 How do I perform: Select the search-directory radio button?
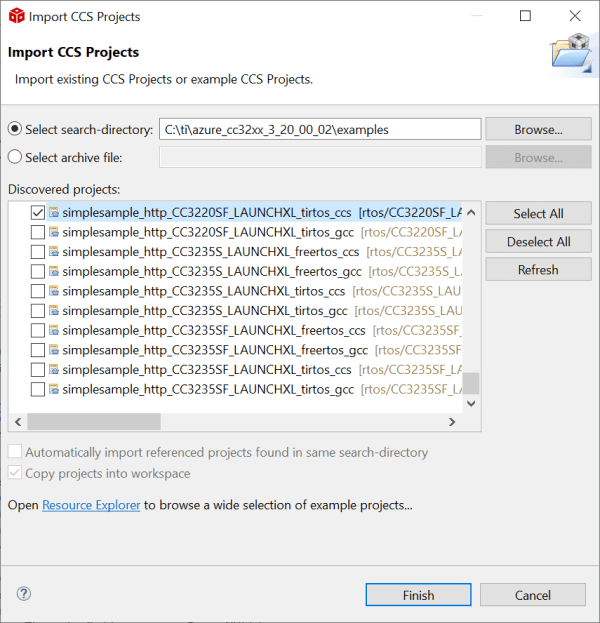tap(15, 129)
